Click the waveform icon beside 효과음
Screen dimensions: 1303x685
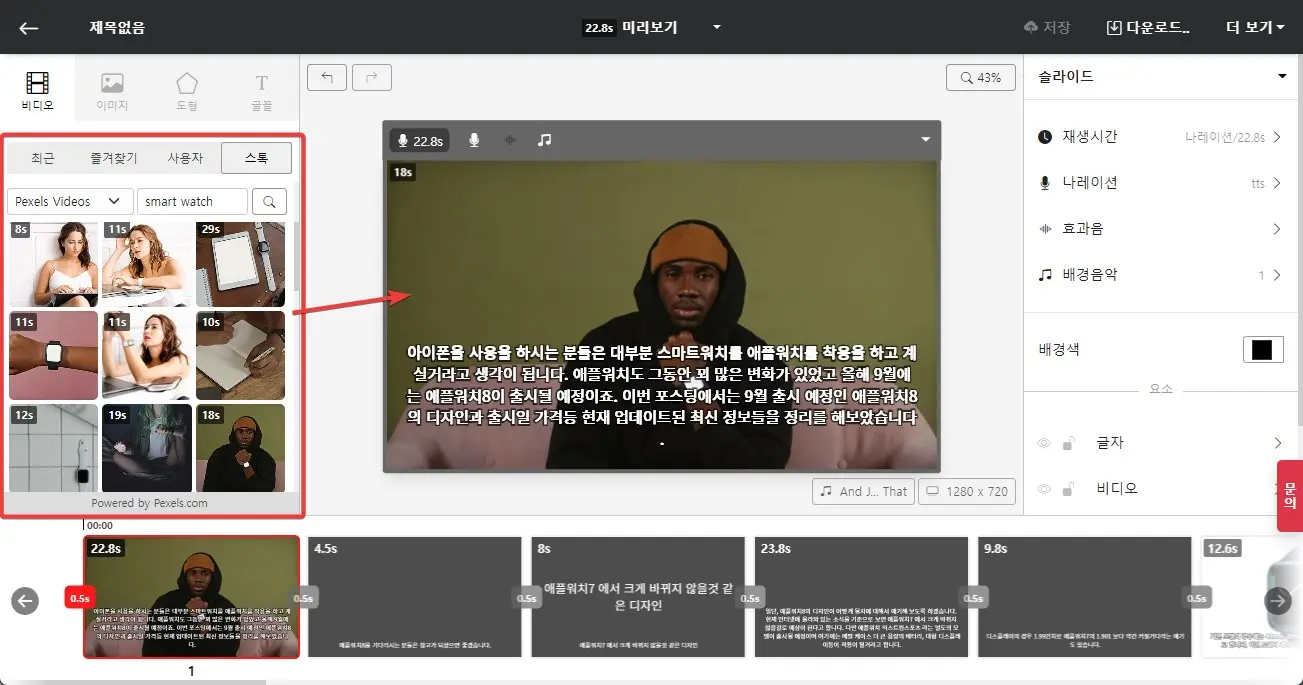coord(1045,229)
